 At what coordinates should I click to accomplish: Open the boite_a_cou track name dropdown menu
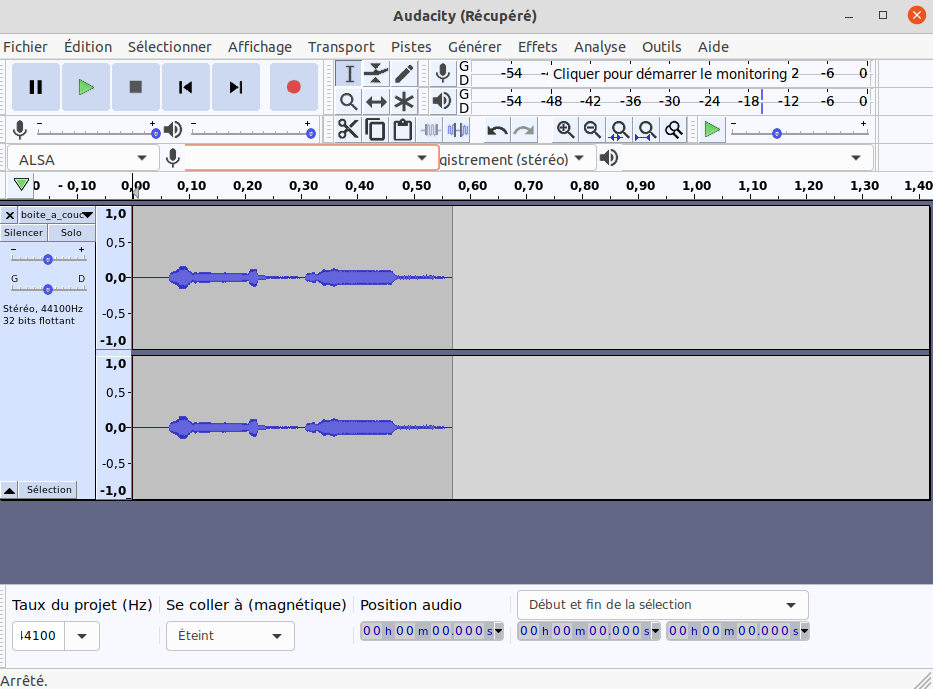point(57,215)
